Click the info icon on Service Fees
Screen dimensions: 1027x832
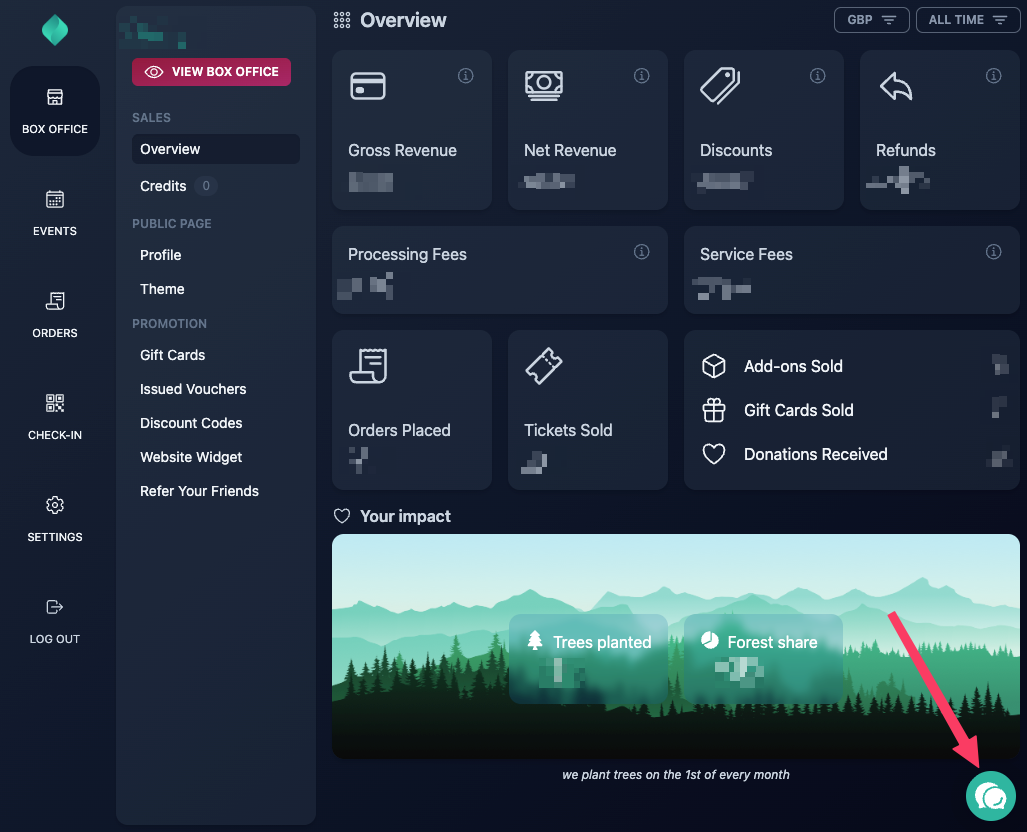[994, 252]
